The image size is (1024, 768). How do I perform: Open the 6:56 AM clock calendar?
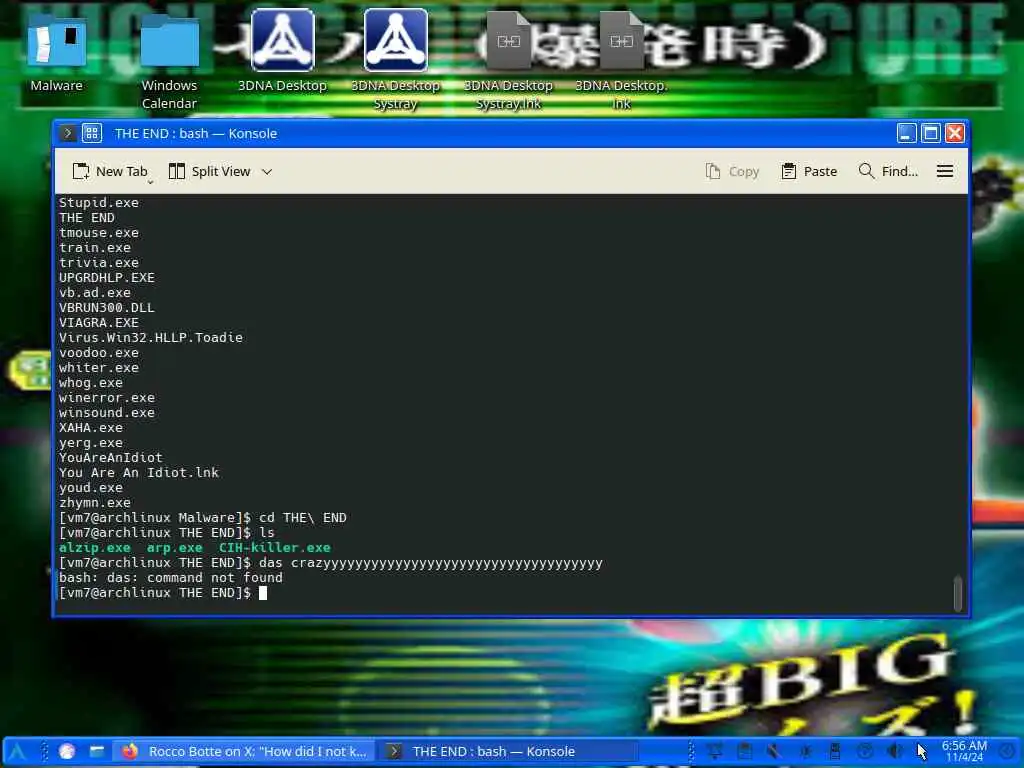(x=964, y=752)
